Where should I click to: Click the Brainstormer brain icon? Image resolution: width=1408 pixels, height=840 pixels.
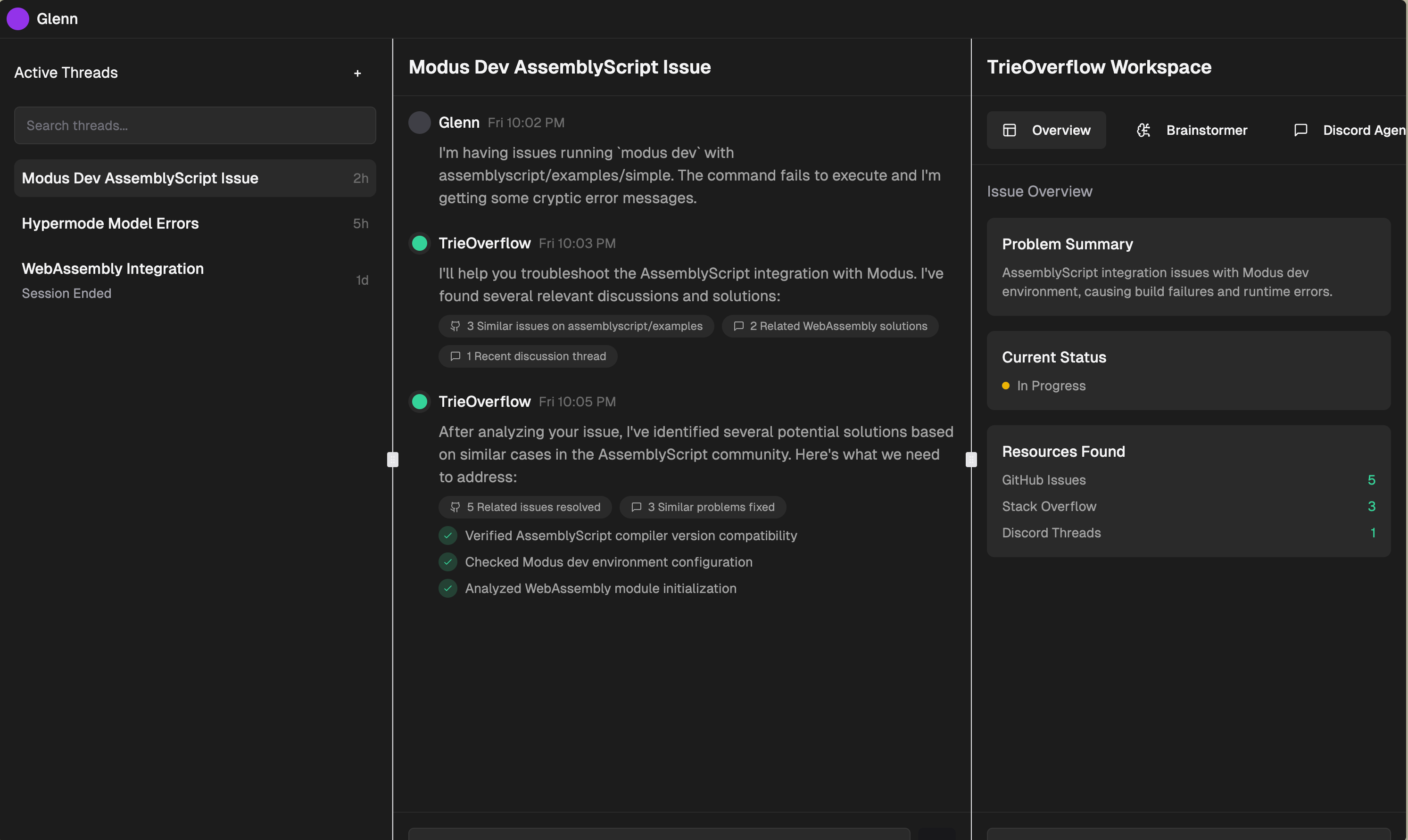[x=1143, y=130]
